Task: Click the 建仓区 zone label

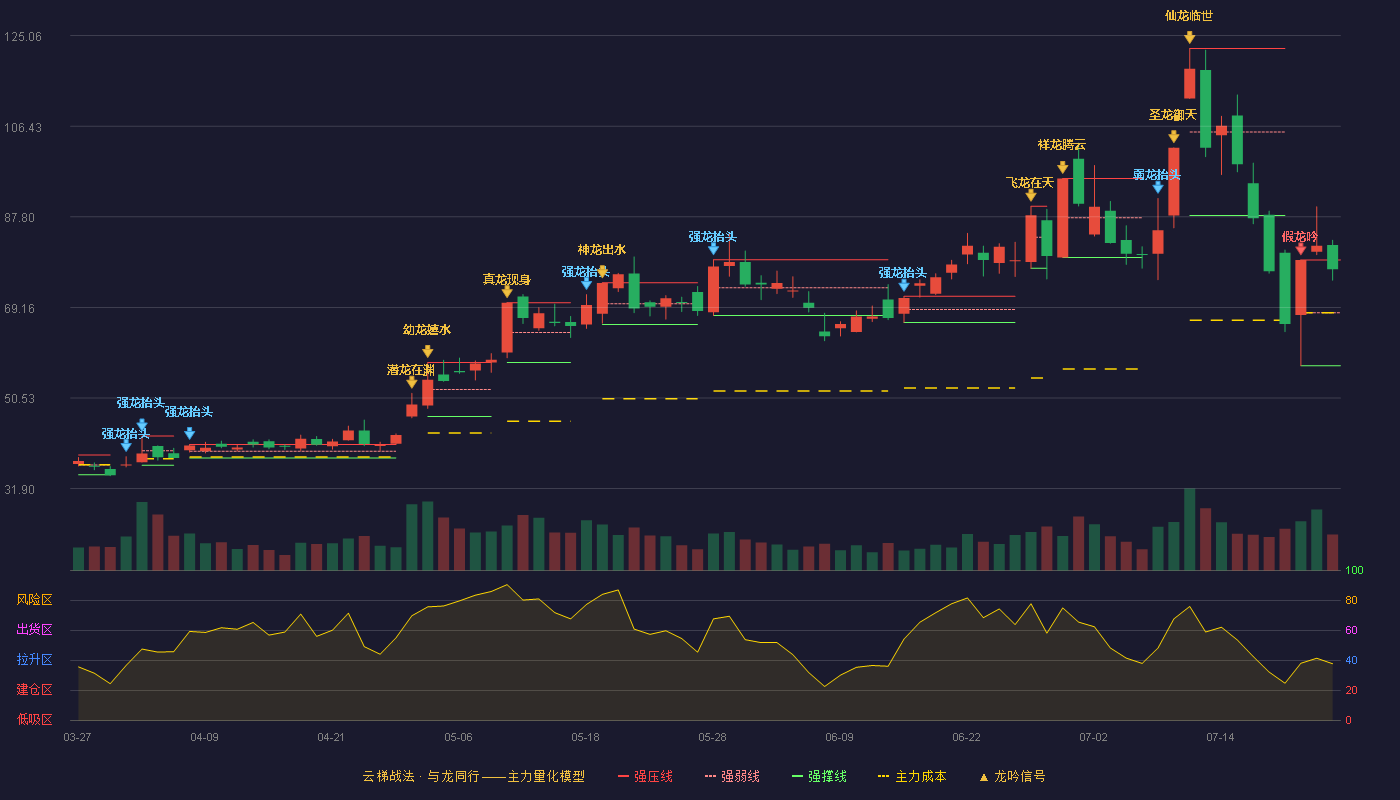Action: [34, 690]
